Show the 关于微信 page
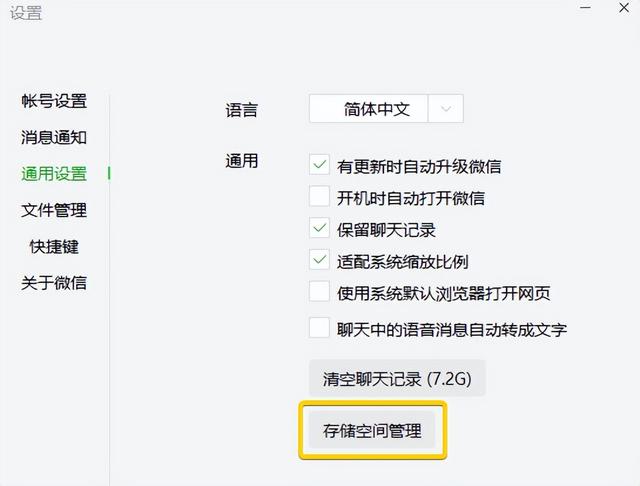Screen dimensions: 640x486 click(x=54, y=283)
